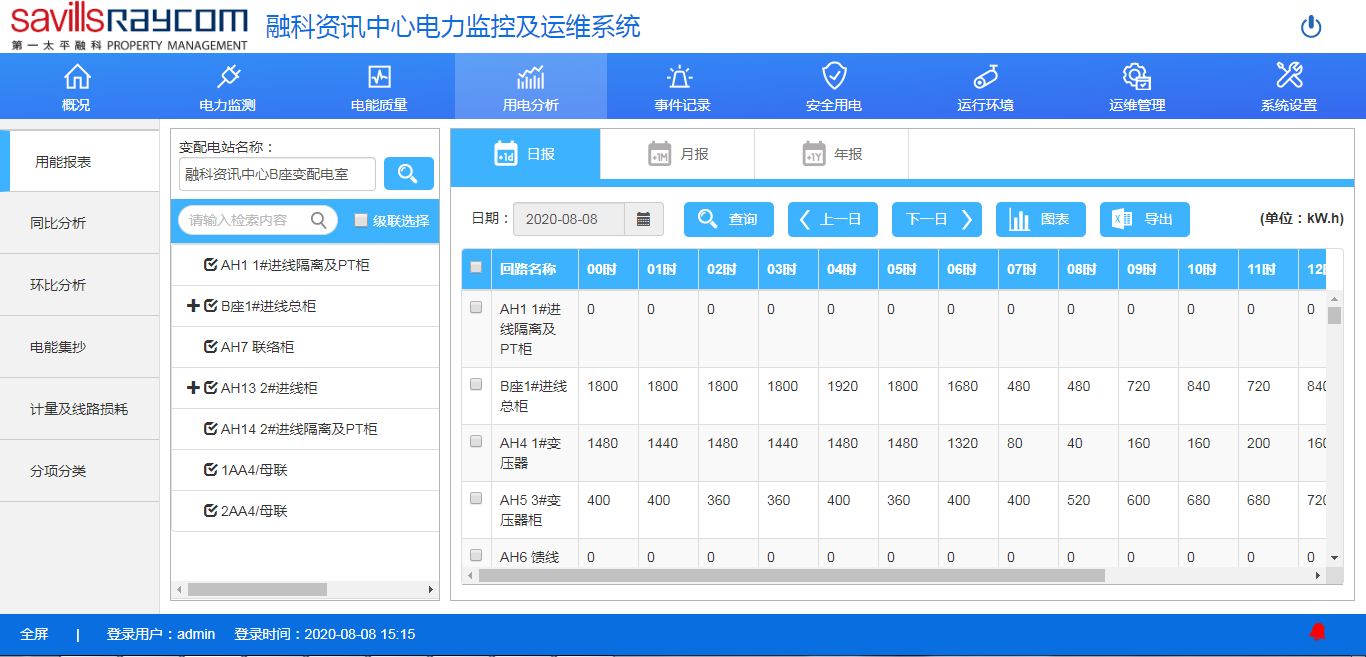Uncheck 2AA4/母联 tree checkbox
Viewport: 1366px width, 657px height.
pos(210,511)
